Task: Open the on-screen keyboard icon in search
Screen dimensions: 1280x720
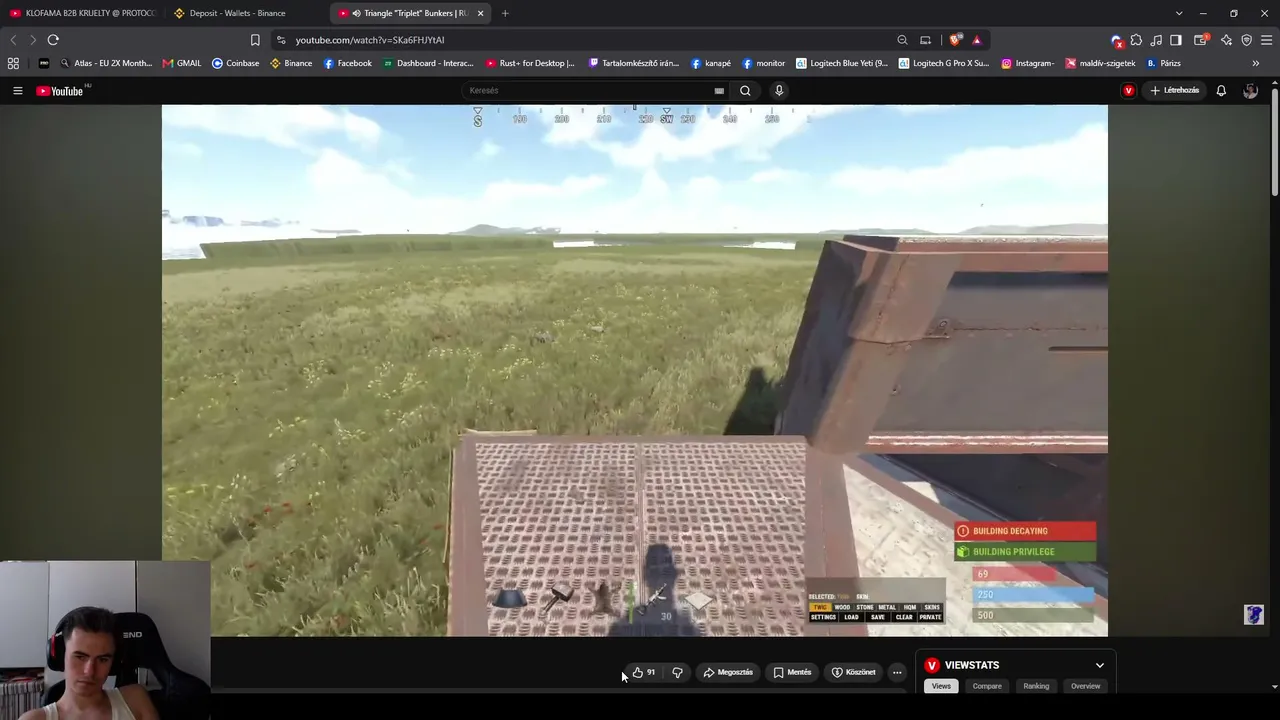Action: [719, 91]
